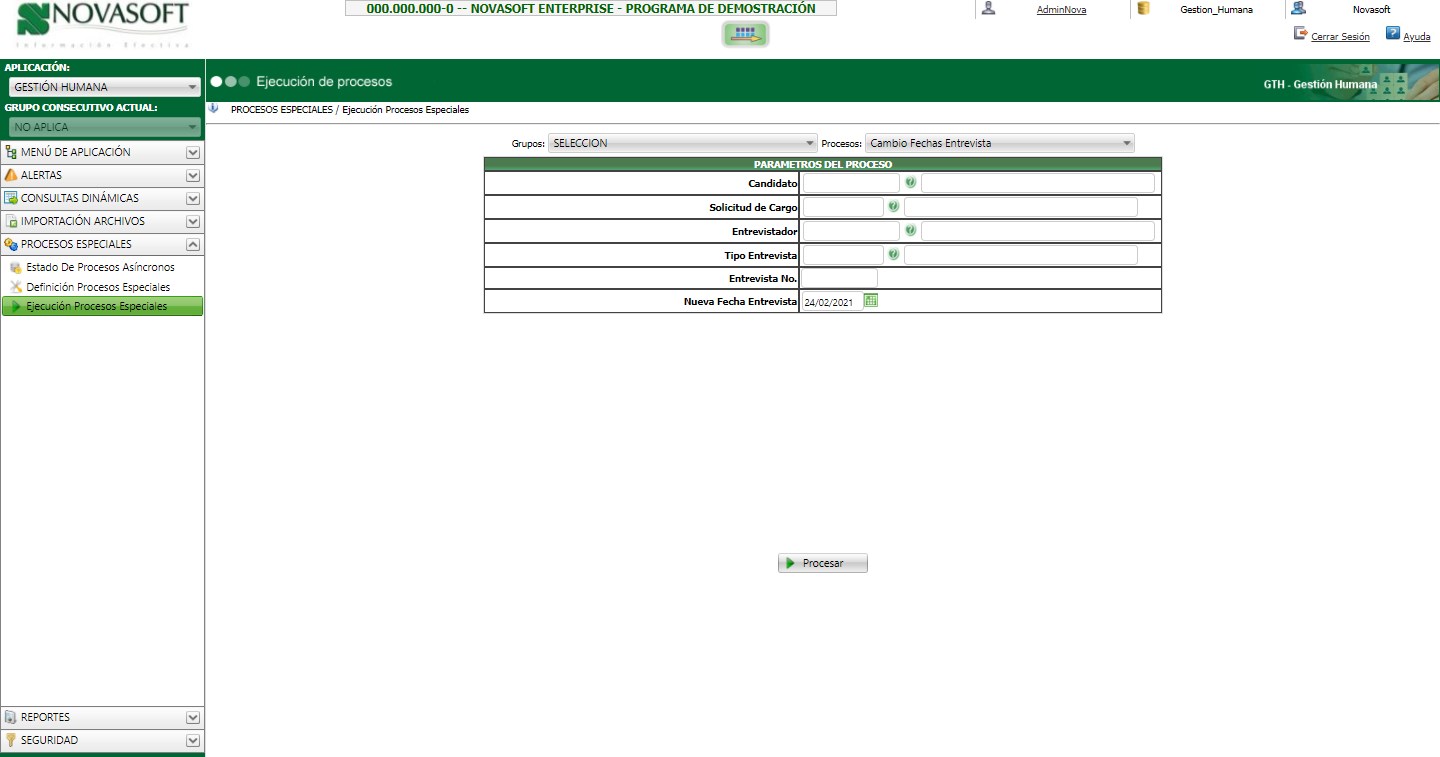
Task: Focus the Candidato code field
Action: point(851,183)
